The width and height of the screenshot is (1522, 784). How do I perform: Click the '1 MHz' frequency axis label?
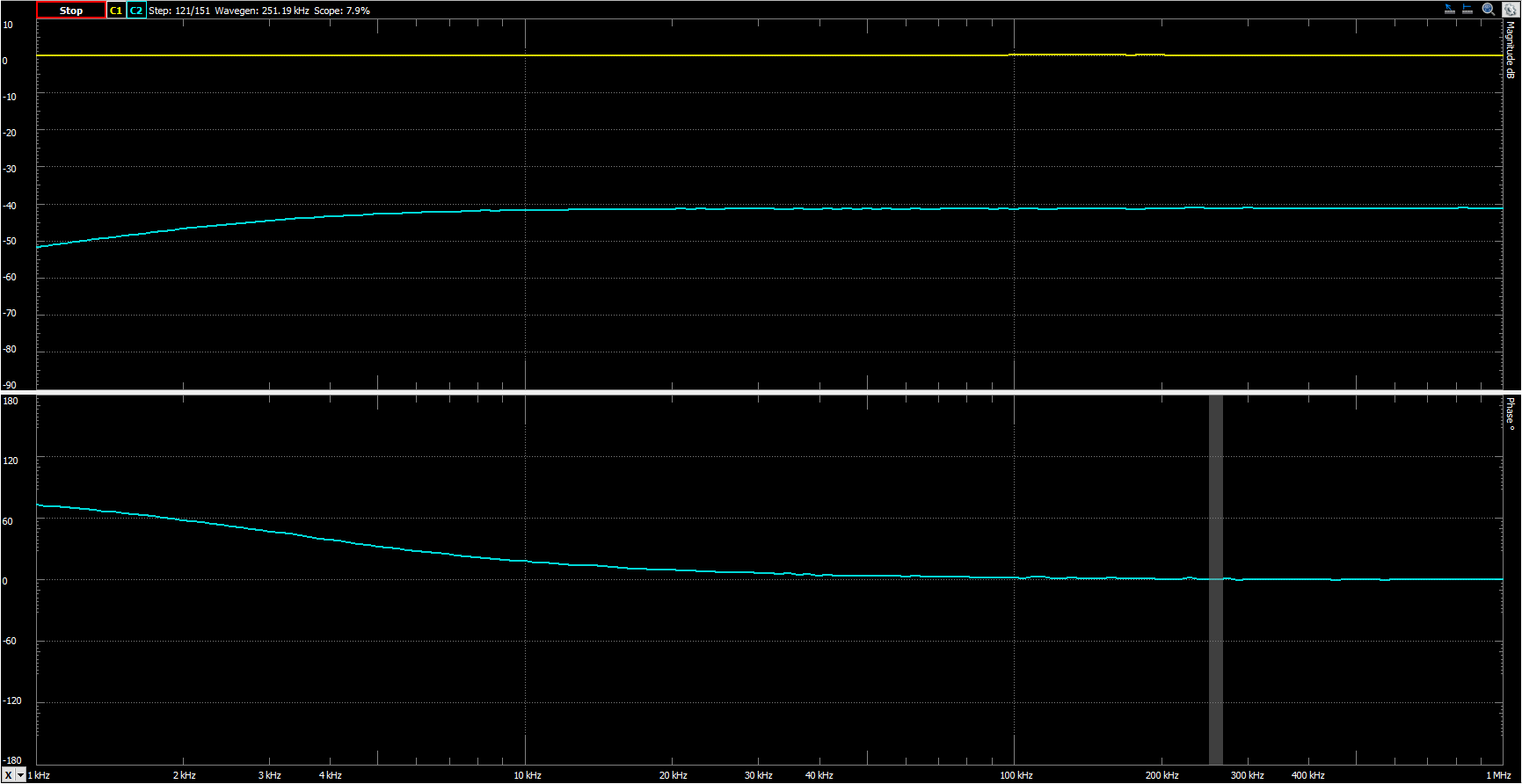click(1498, 775)
